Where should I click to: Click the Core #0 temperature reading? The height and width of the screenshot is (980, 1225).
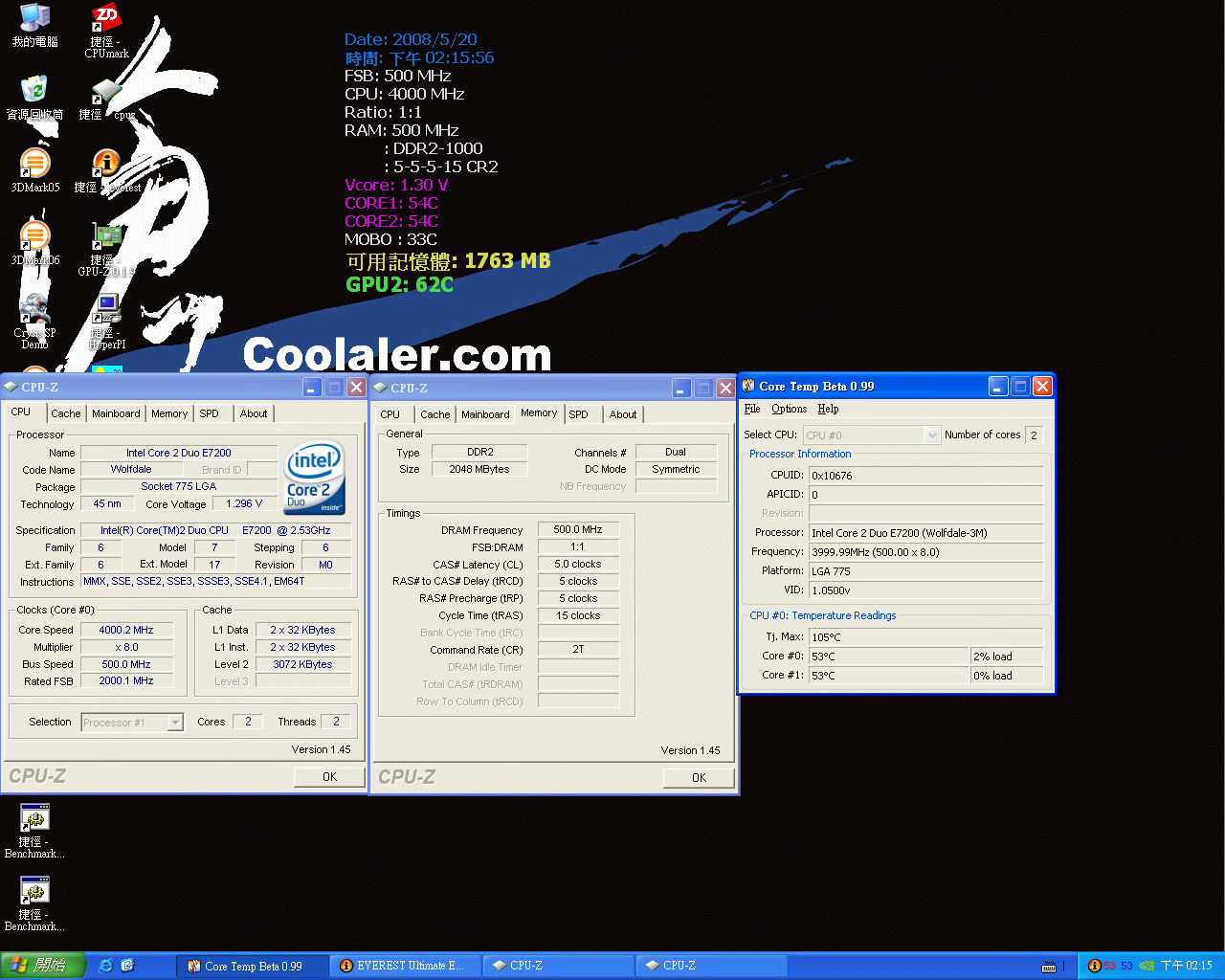(888, 657)
